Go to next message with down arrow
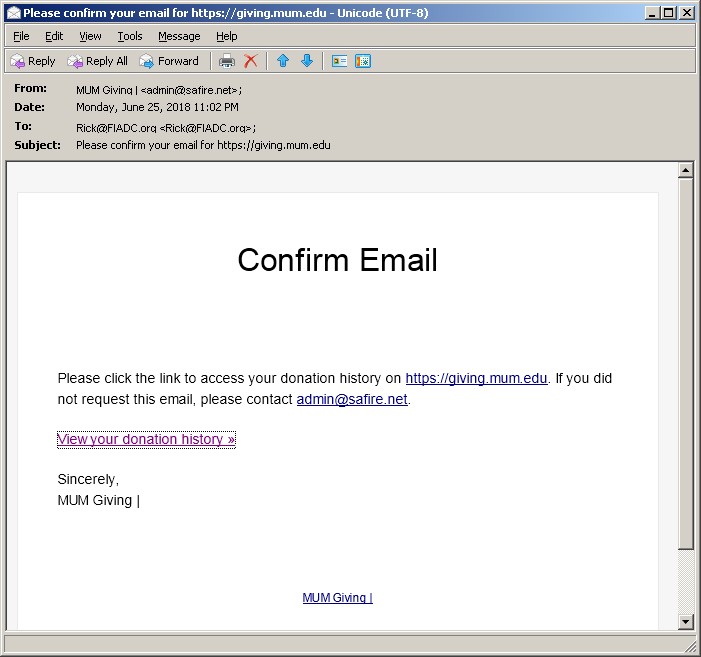Viewport: 701px width, 657px height. coord(307,61)
